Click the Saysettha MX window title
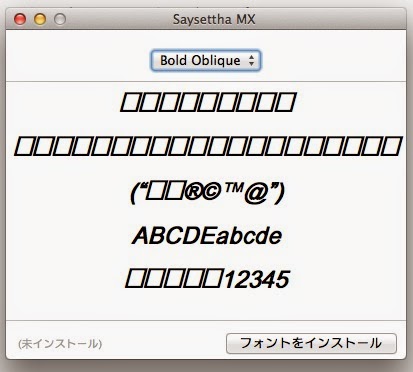 [x=214, y=19]
